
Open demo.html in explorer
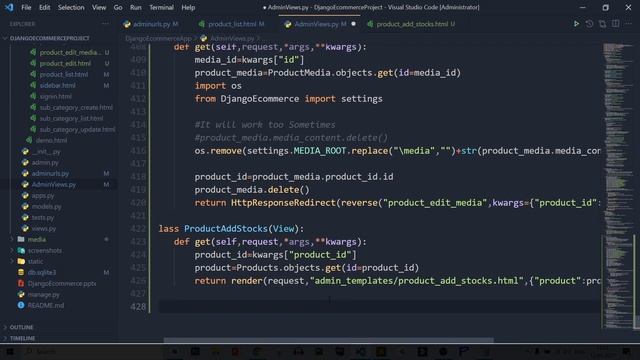[51, 140]
